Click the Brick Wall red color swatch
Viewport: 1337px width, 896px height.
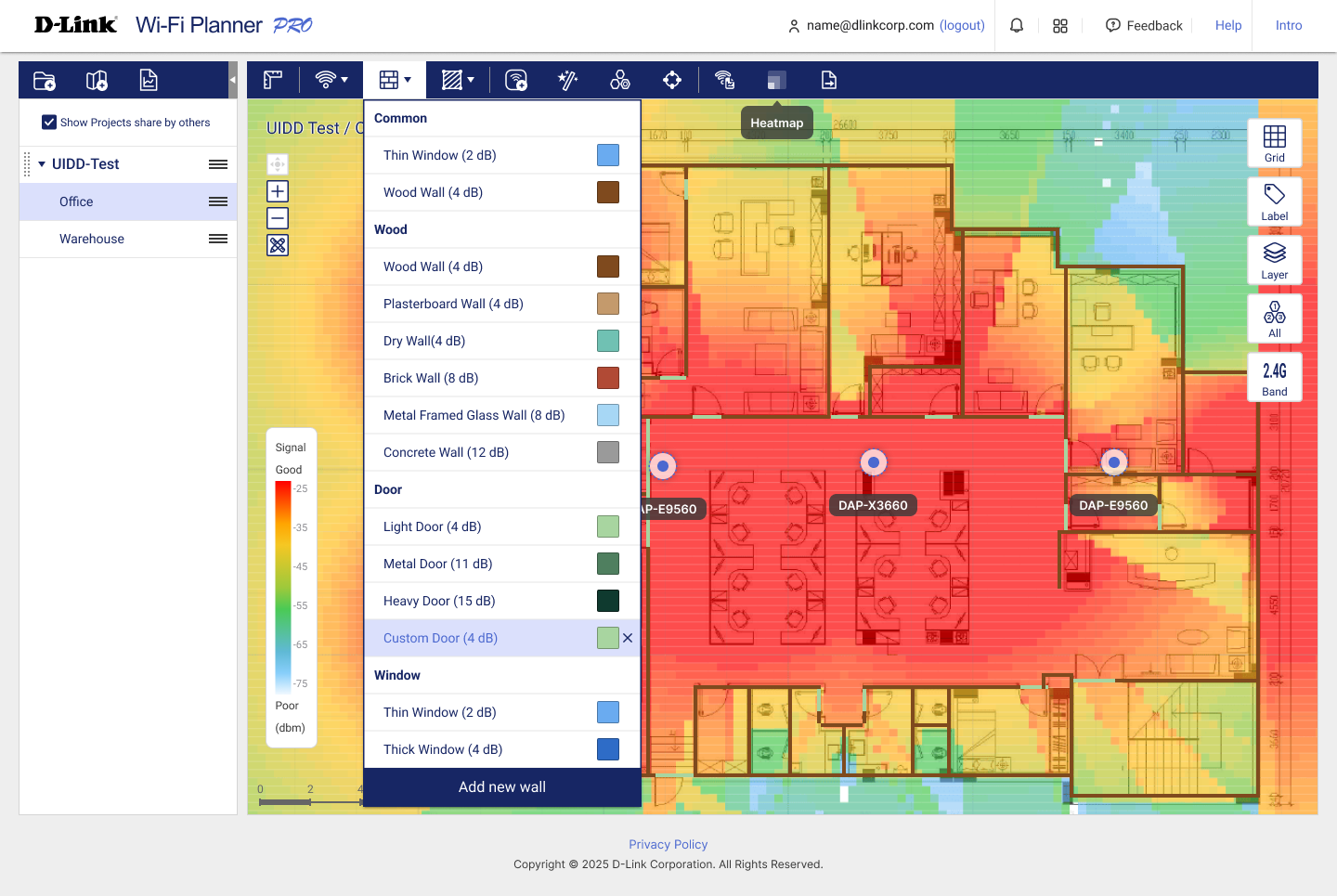(608, 378)
